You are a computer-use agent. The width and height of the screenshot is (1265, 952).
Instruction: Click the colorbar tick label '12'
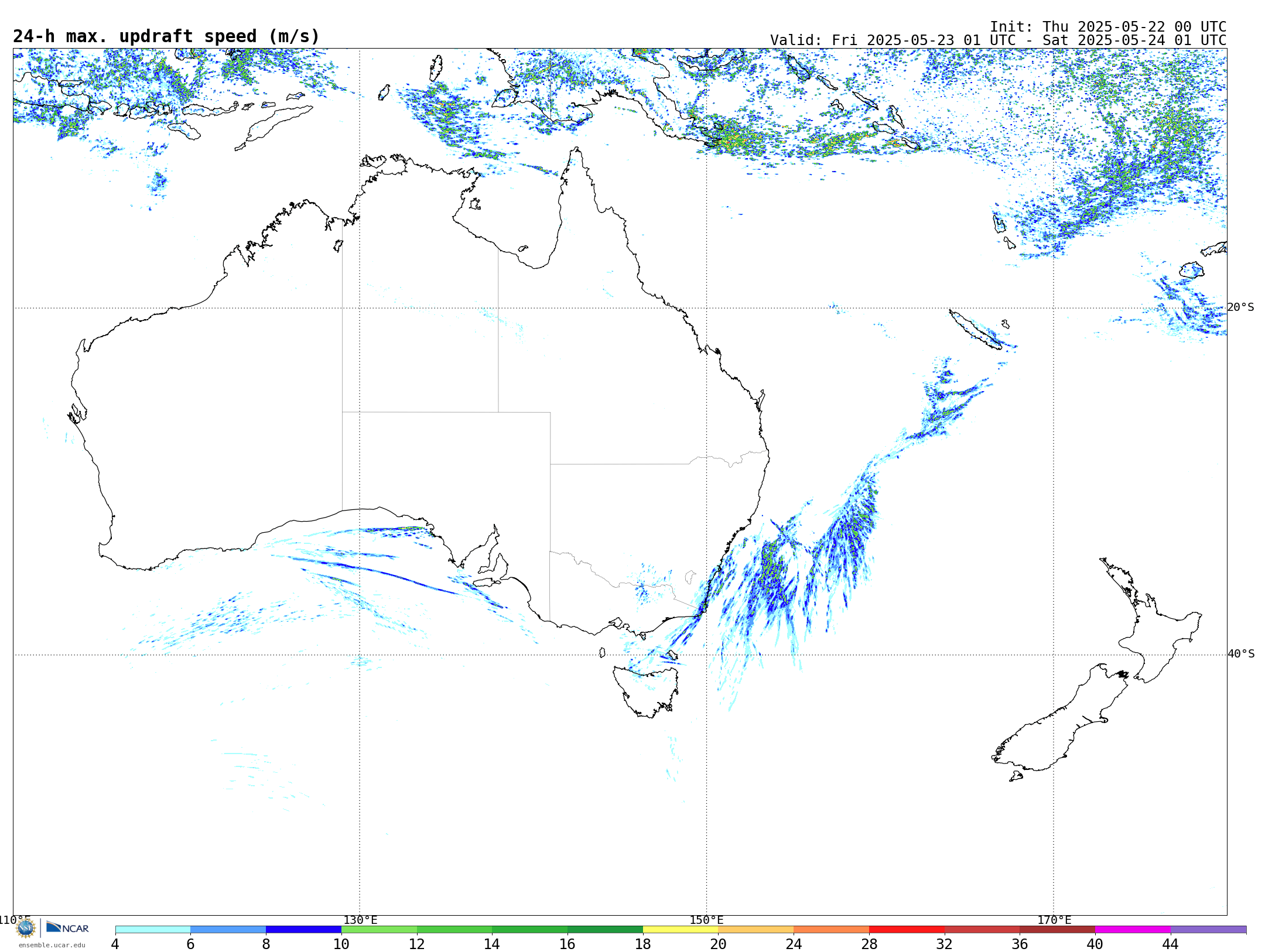417,944
